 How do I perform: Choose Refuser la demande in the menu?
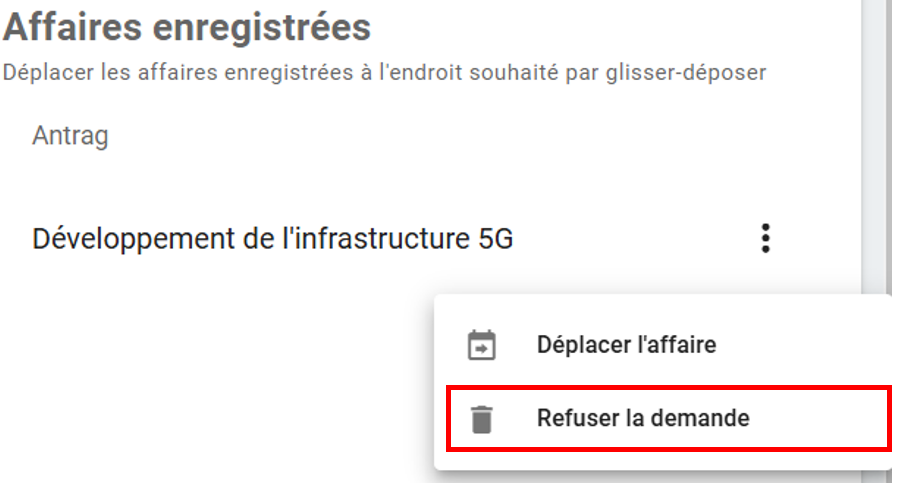tap(642, 418)
